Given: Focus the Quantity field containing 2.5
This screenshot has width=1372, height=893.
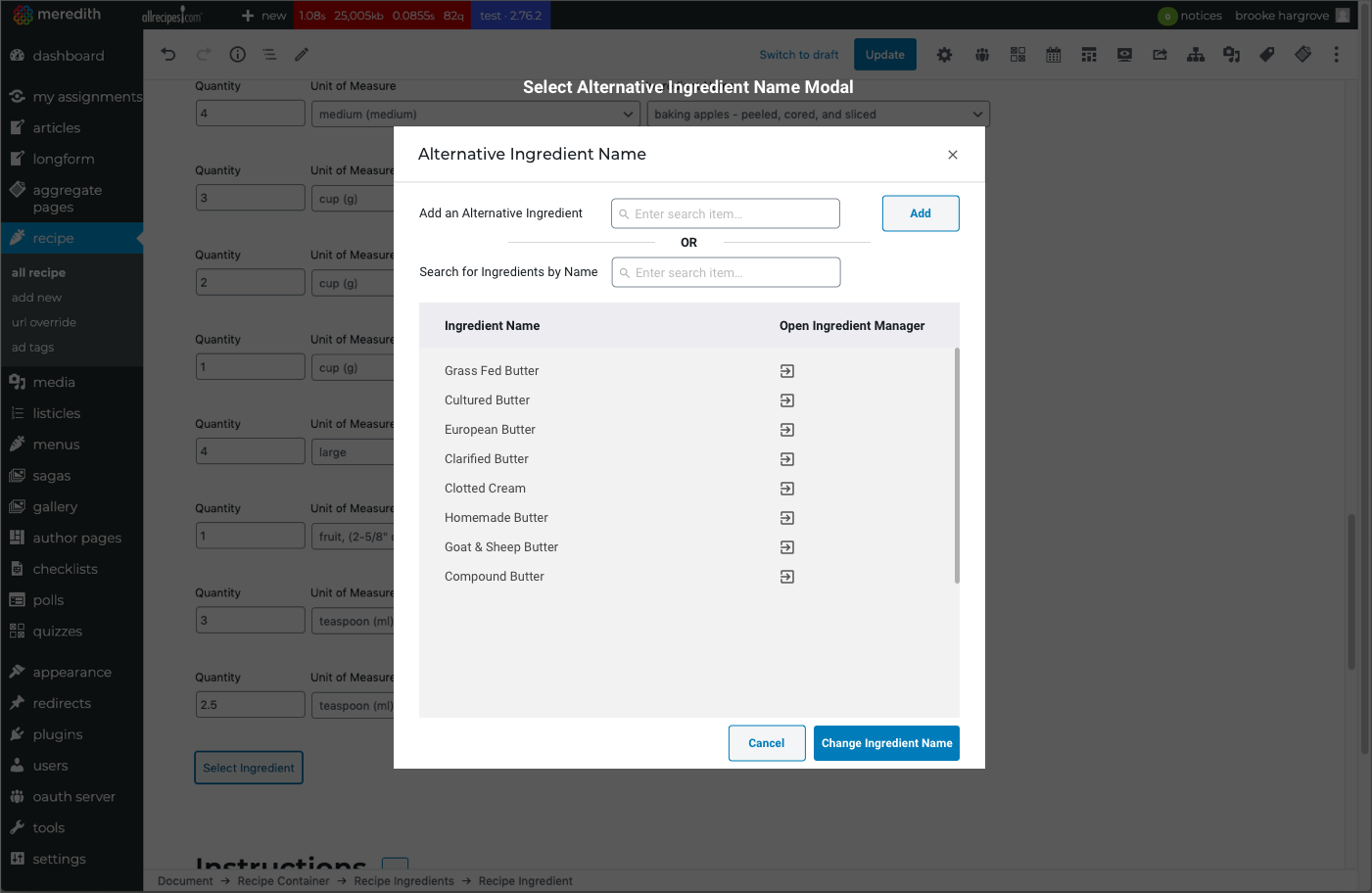Looking at the screenshot, I should click(x=250, y=705).
